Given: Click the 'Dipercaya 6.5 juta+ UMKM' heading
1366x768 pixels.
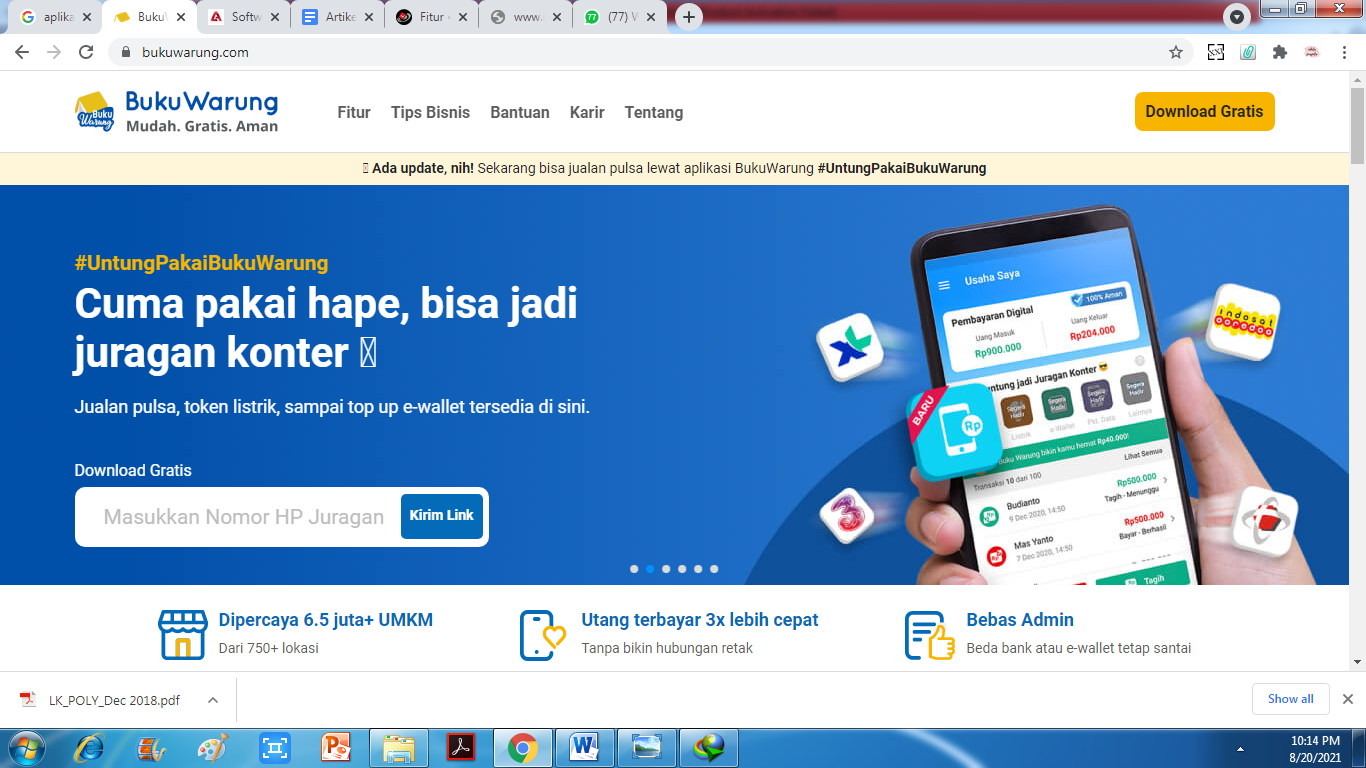Looking at the screenshot, I should (x=326, y=620).
